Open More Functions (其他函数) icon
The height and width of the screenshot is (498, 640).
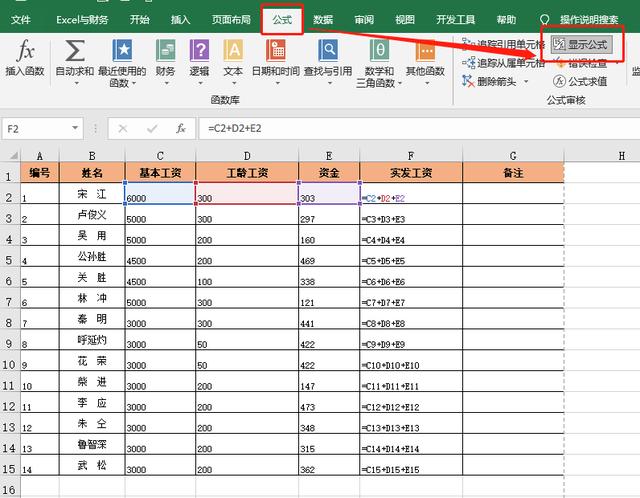click(x=425, y=50)
